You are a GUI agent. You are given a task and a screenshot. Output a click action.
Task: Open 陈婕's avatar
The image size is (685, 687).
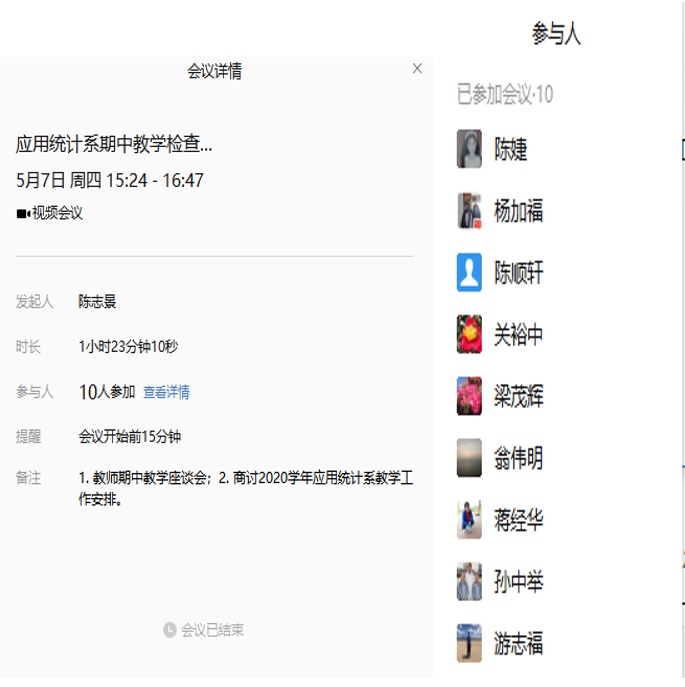(x=469, y=149)
